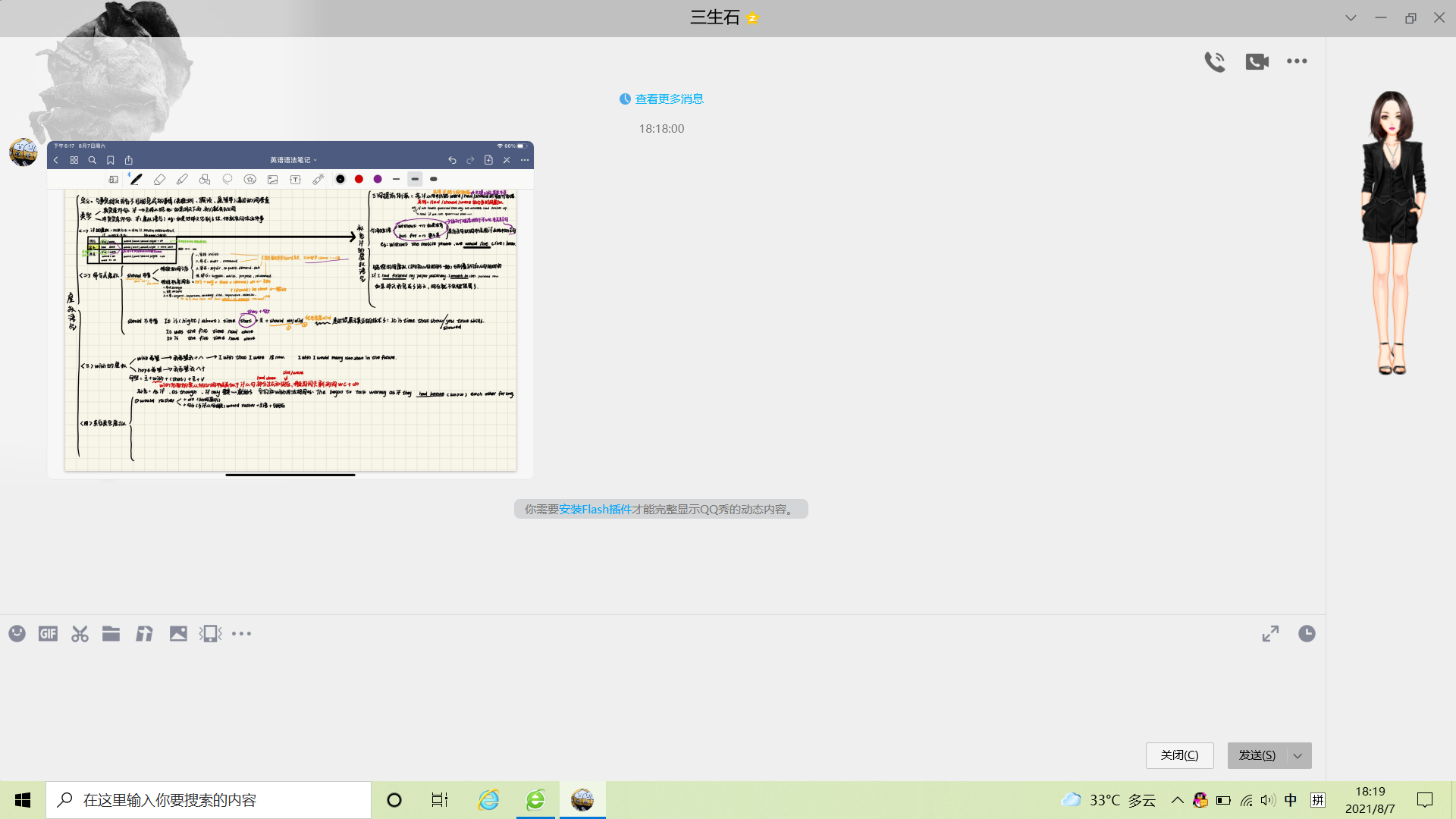Expand the title bar chevron menu
This screenshot has height=819, width=1456.
pos(1351,17)
